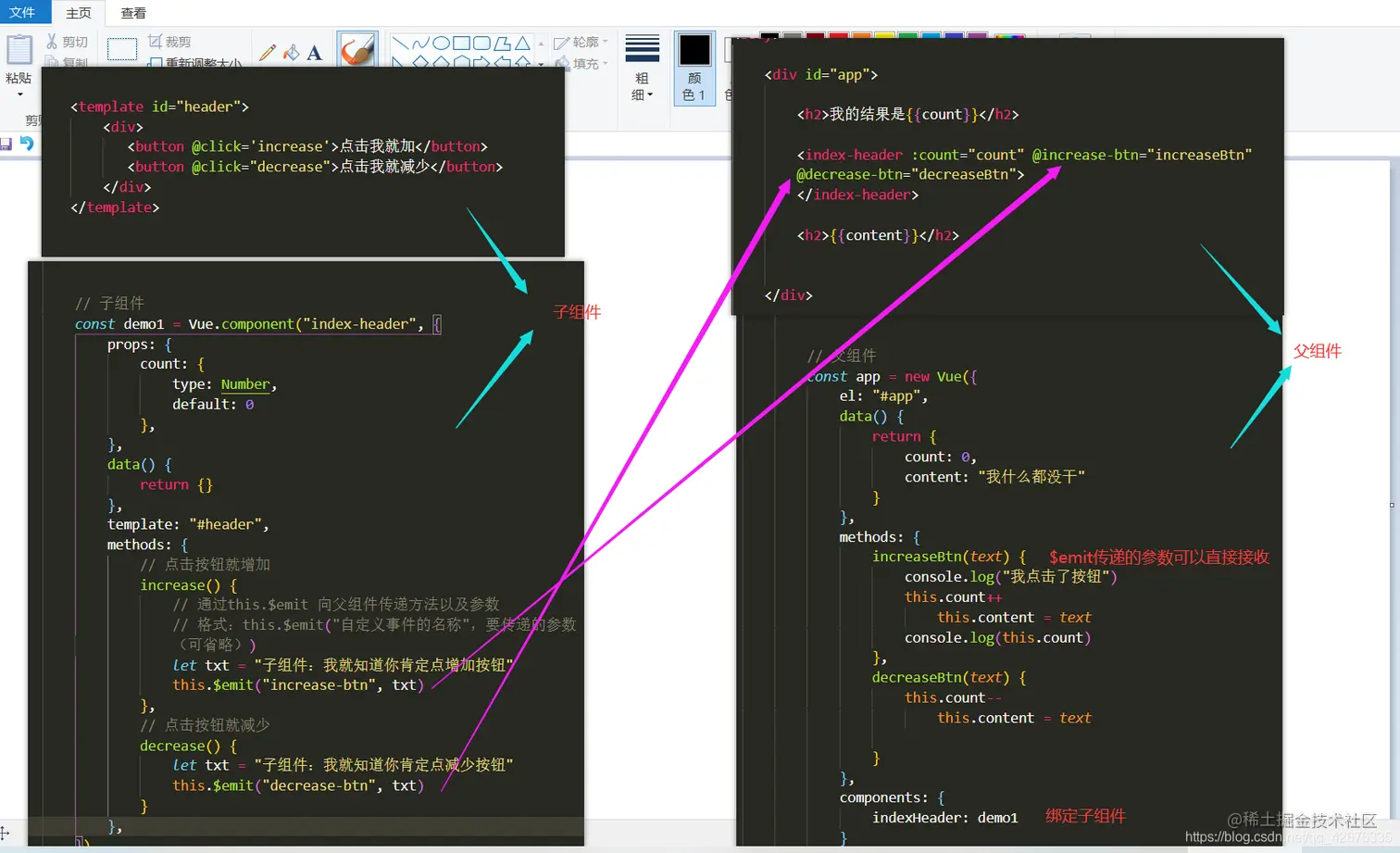Viewport: 1400px width, 853px height.
Task: Click the 剪切 cut scissors button
Action: click(x=67, y=42)
